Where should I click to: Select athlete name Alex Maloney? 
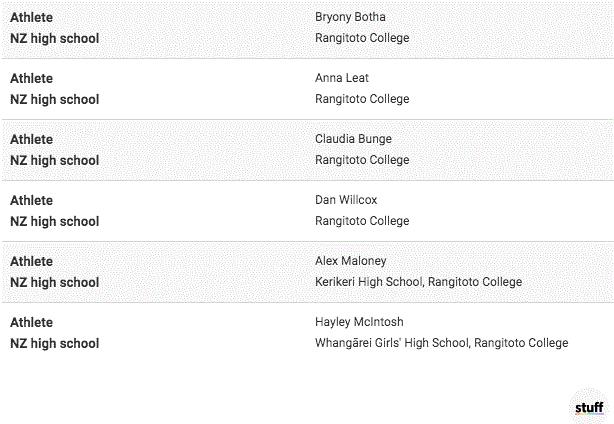[350, 261]
